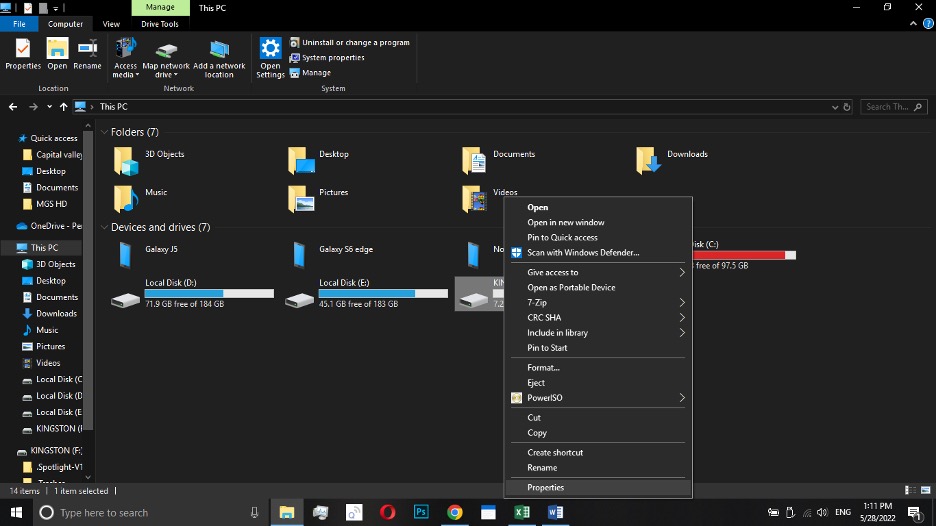This screenshot has height=526, width=936.
Task: Select the Galaxy J5 device icon
Action: click(x=125, y=255)
